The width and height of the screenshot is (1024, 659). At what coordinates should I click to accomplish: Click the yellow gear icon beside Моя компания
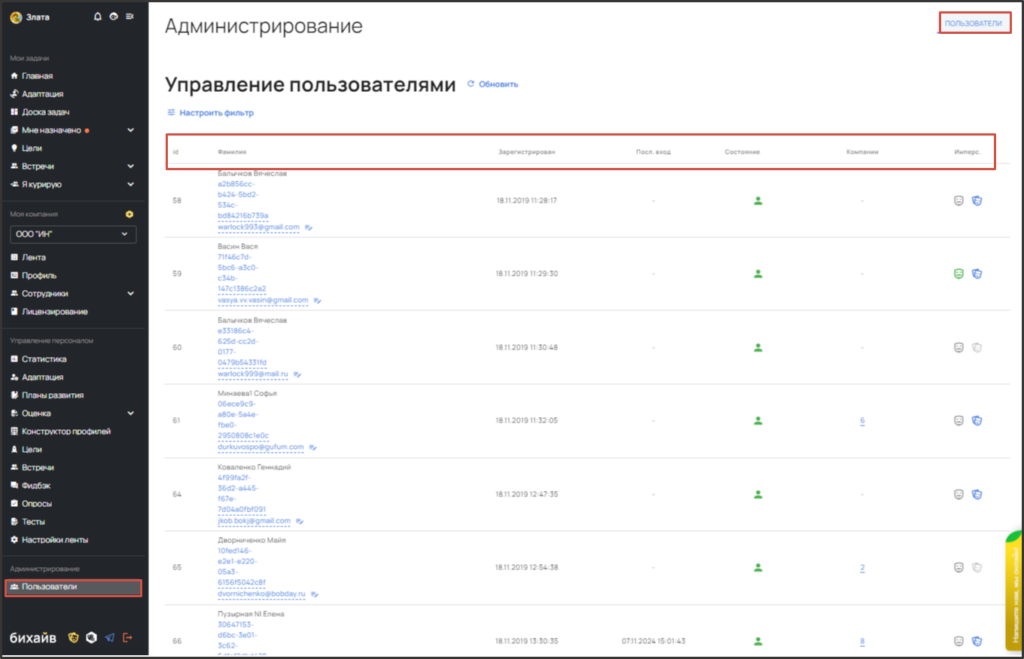[x=129, y=214]
